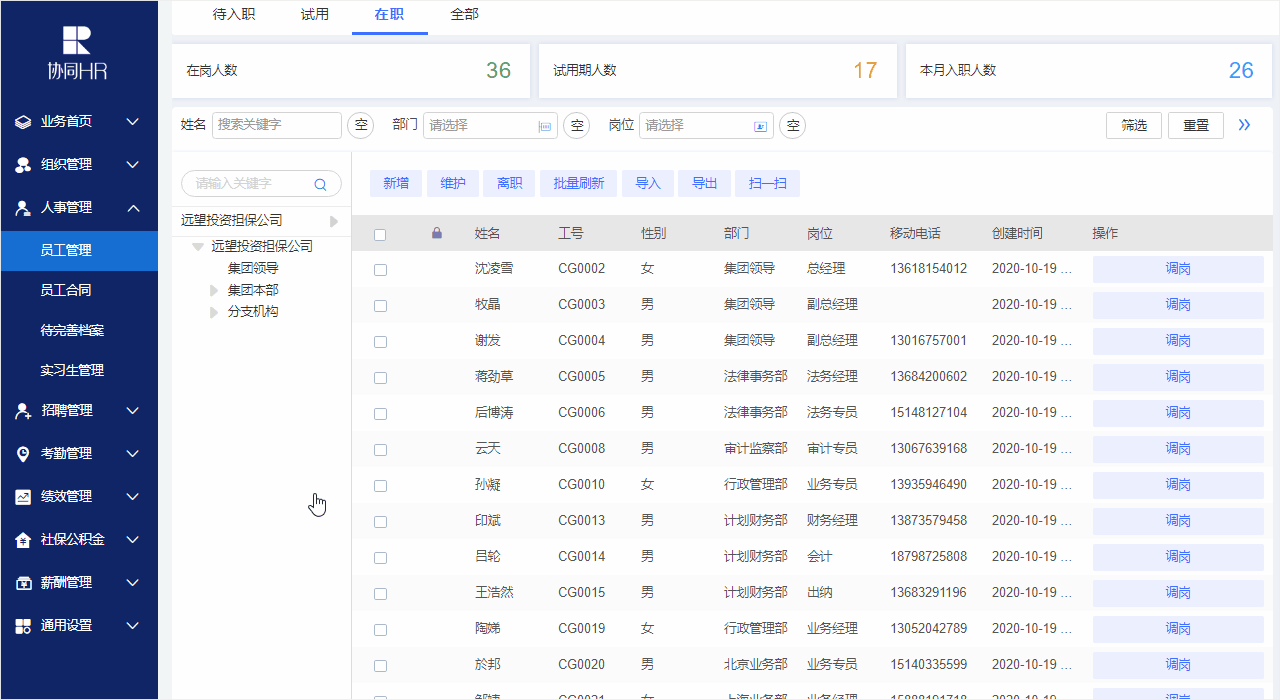Click the 导出 button
Image resolution: width=1280 pixels, height=700 pixels.
(704, 183)
